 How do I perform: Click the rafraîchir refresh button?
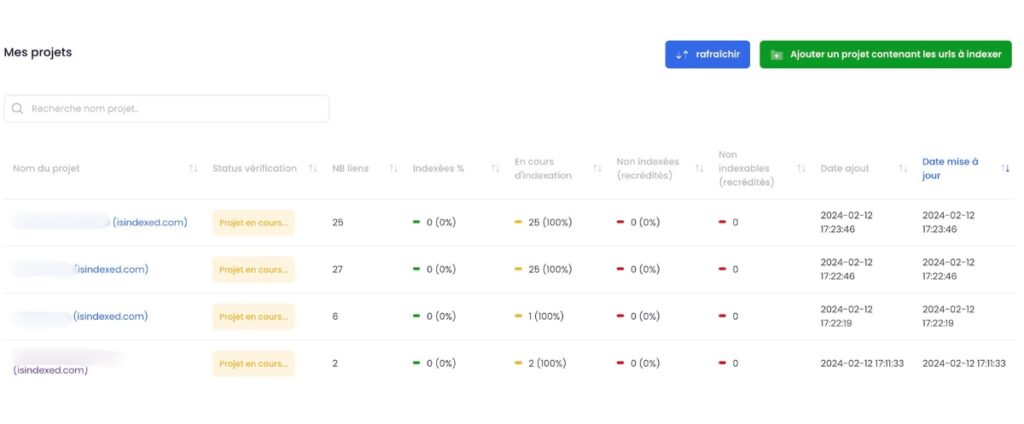tap(707, 54)
